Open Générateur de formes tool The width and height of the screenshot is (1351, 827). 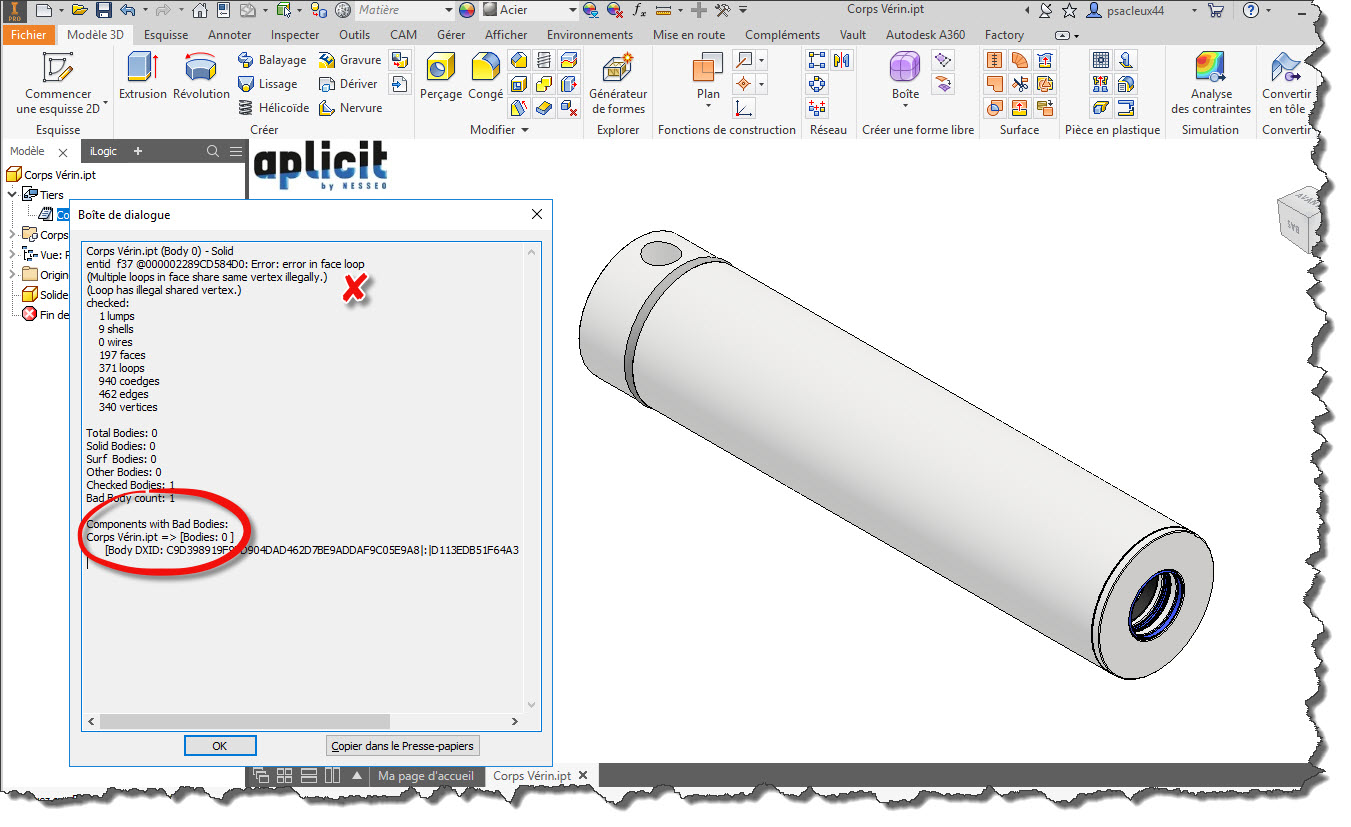pos(618,84)
